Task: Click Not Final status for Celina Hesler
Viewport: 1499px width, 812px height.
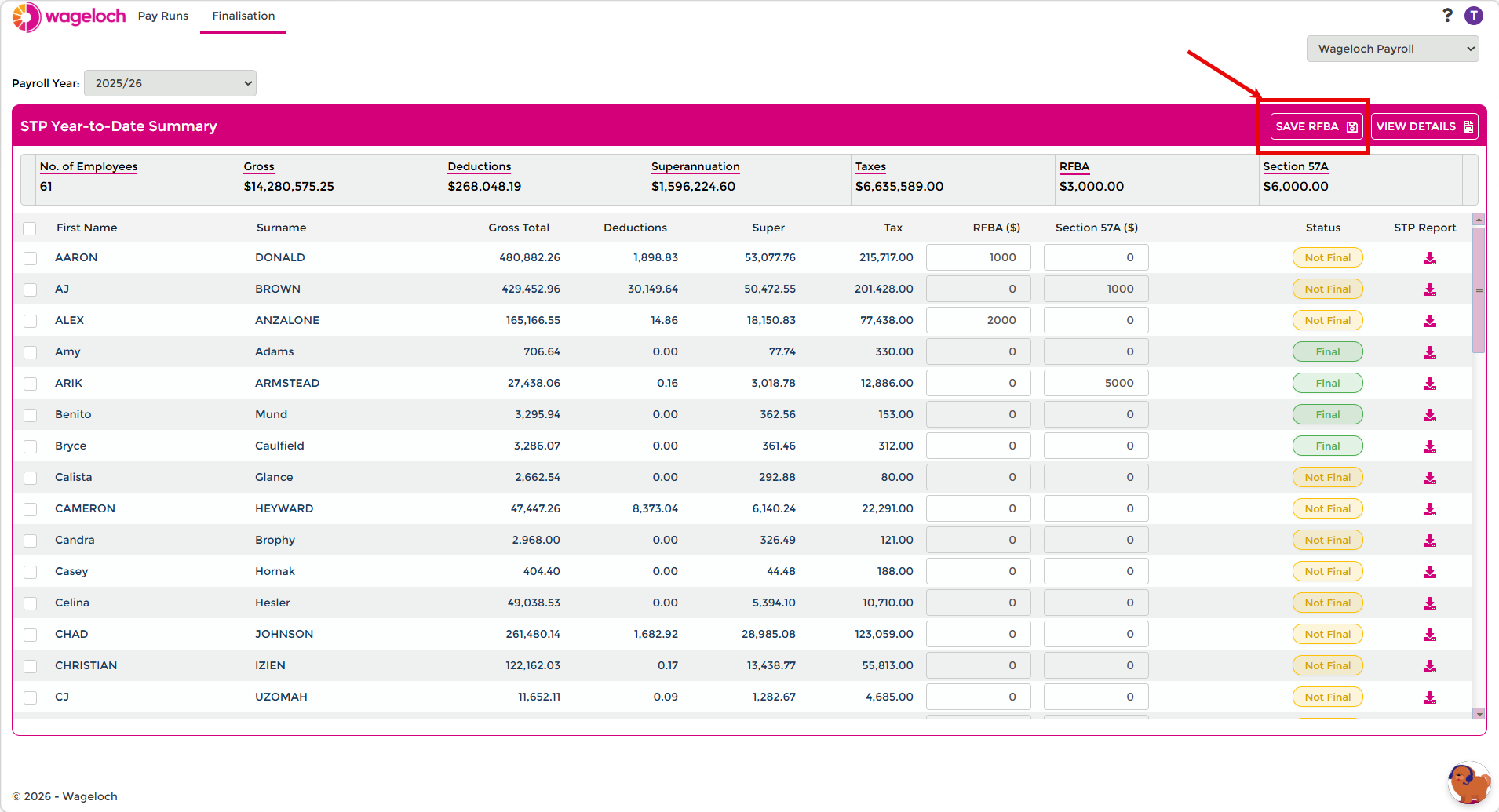Action: 1328,603
